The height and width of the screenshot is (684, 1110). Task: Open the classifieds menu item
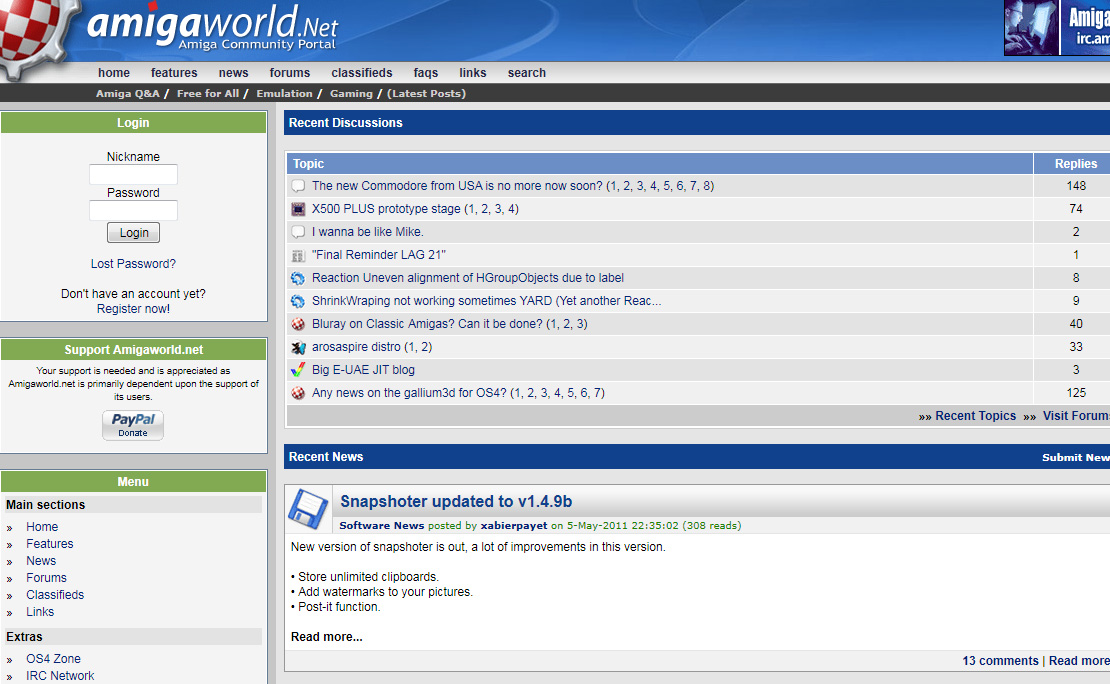pyautogui.click(x=361, y=73)
